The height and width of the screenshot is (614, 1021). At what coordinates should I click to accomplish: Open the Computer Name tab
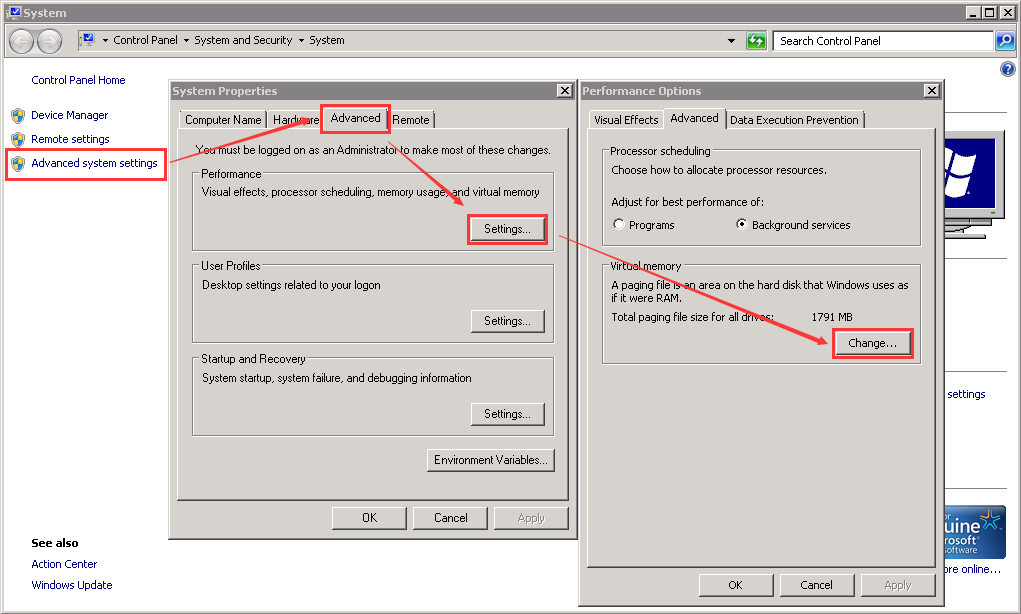click(223, 120)
